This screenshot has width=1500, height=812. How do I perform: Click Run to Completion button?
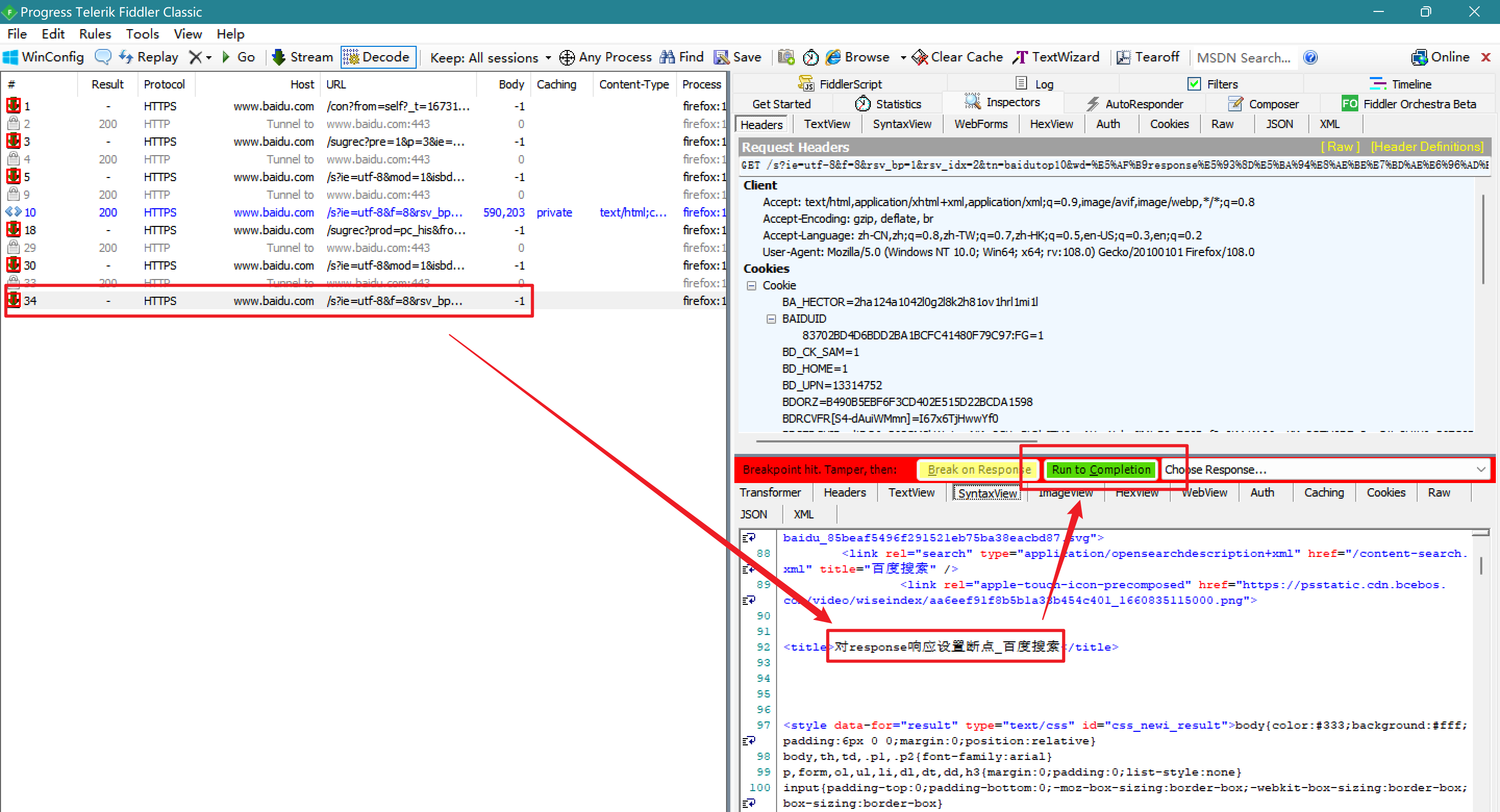click(1101, 469)
